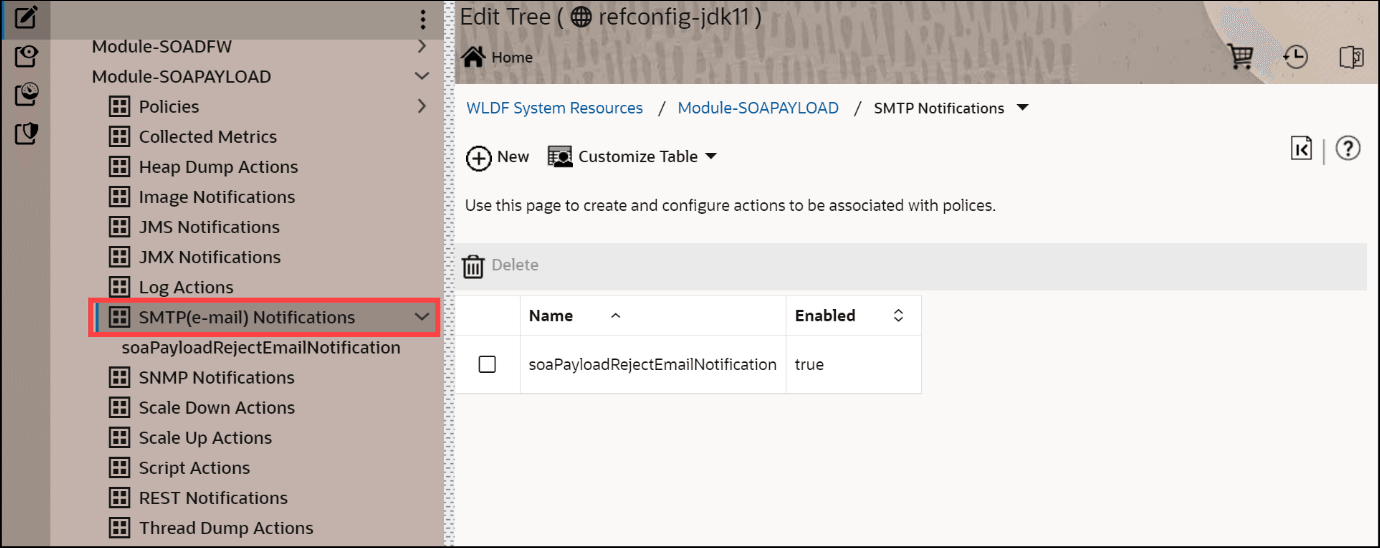Click the refconfig-jdk11 globe icon

[581, 17]
